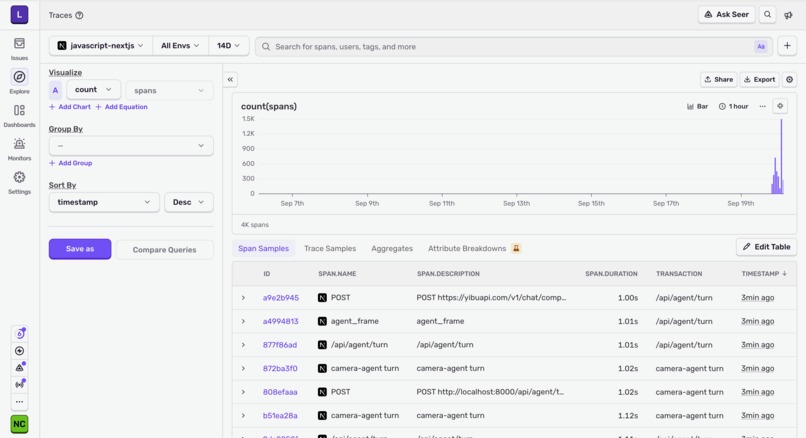Click Add Chart link
Screen dimensions: 806x438
[70, 107]
